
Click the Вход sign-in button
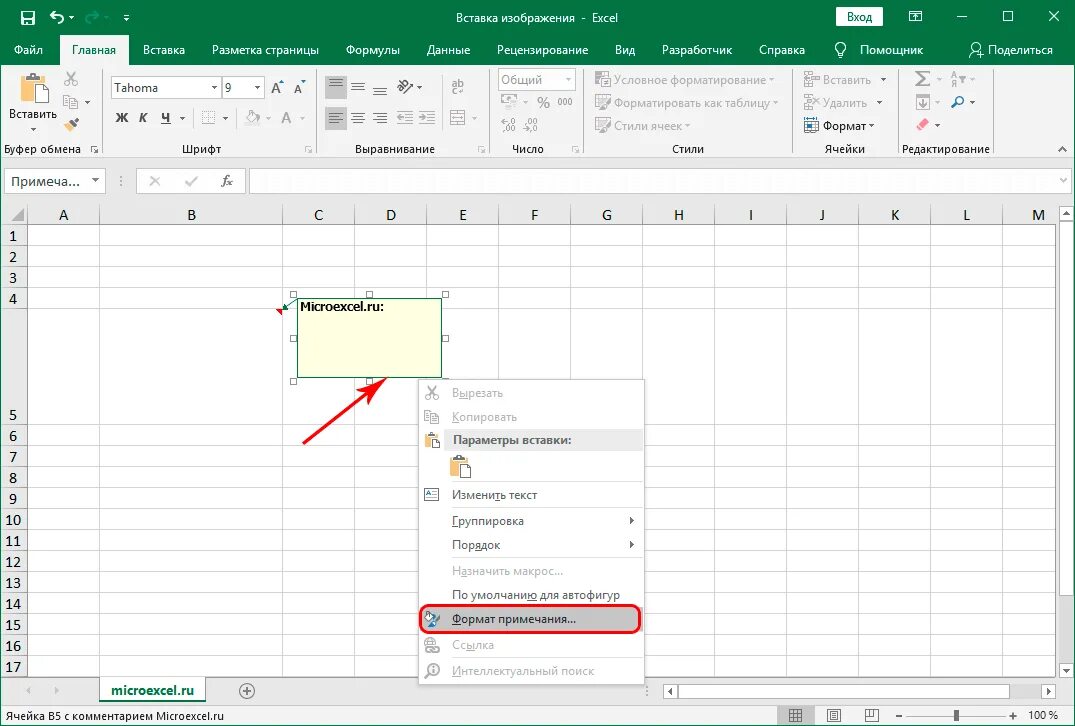859,17
